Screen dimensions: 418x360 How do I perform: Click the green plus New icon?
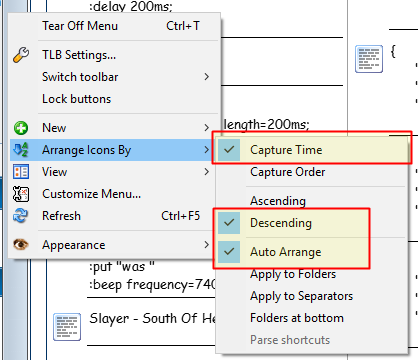click(21, 128)
